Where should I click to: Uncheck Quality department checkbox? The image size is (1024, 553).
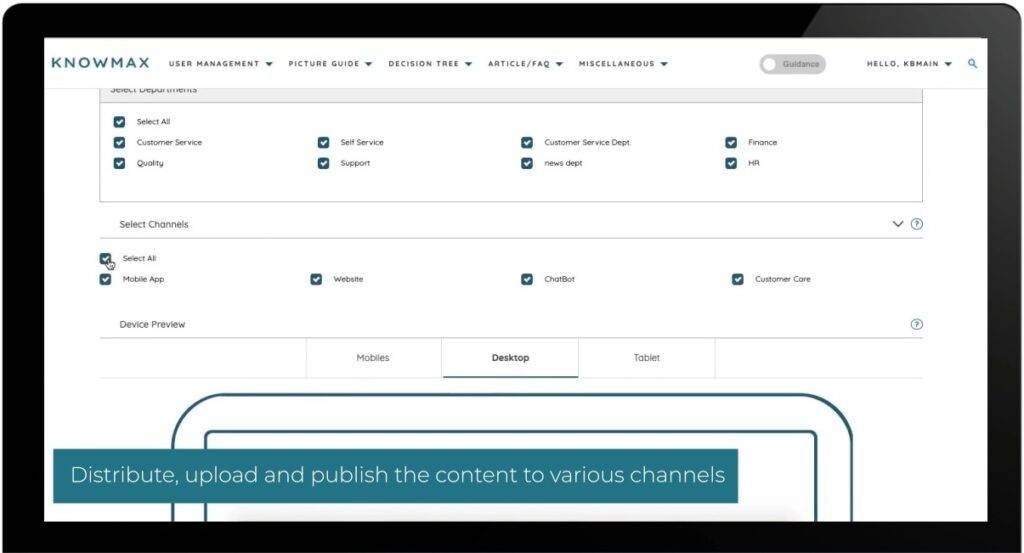click(x=120, y=163)
